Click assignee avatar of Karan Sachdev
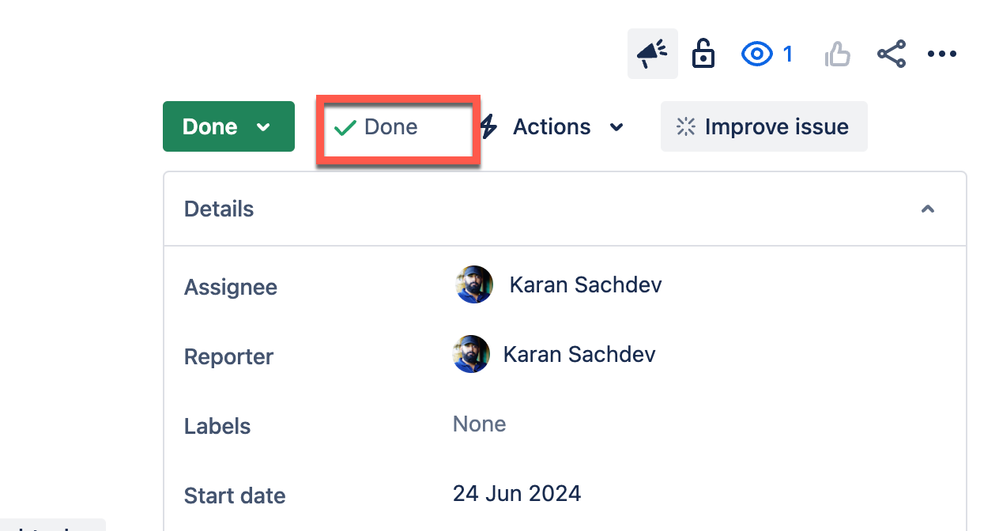 474,284
